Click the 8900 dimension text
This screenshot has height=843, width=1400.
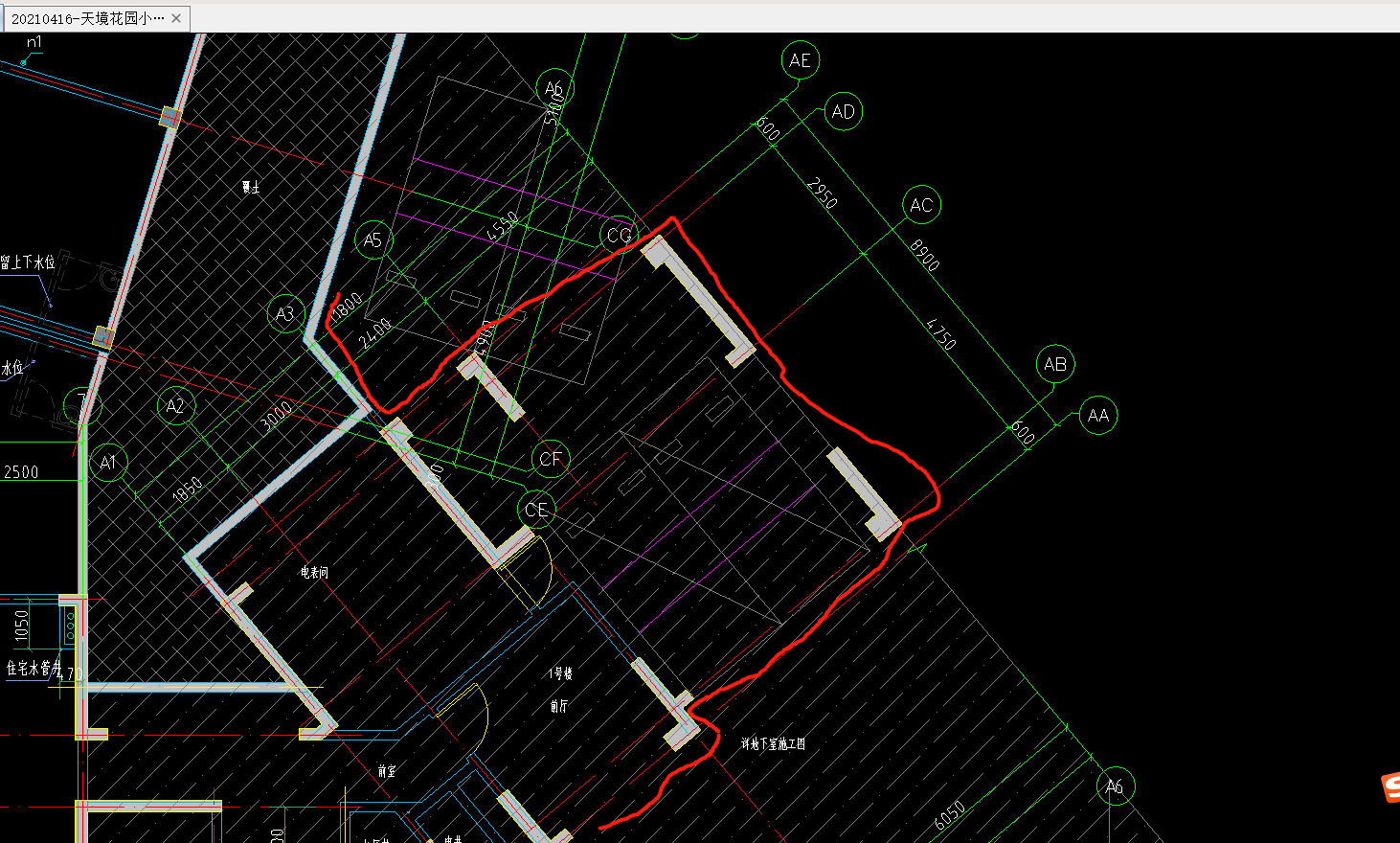(x=924, y=256)
